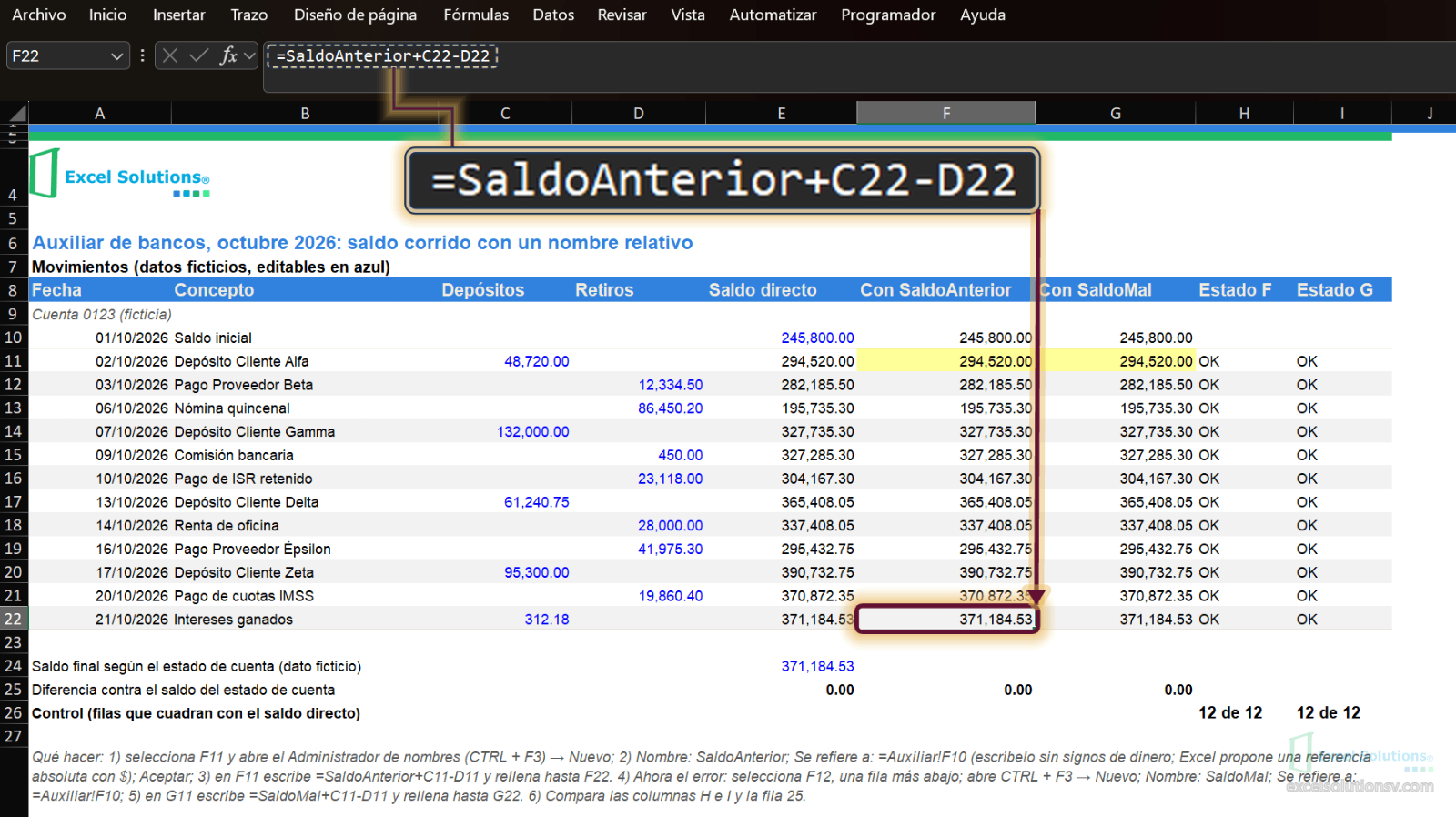Image resolution: width=1456 pixels, height=817 pixels.
Task: Switch to the Diseño de página tab
Action: click(355, 15)
